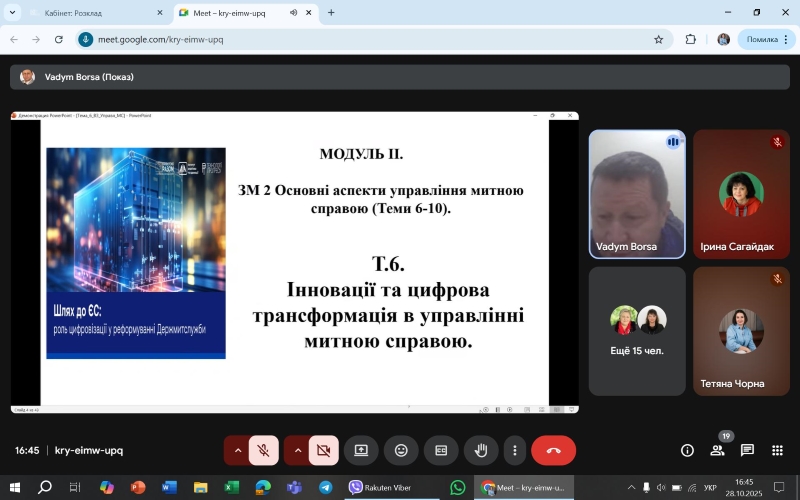This screenshot has width=800, height=500.
Task: Toggle closed captions button
Action: point(440,451)
